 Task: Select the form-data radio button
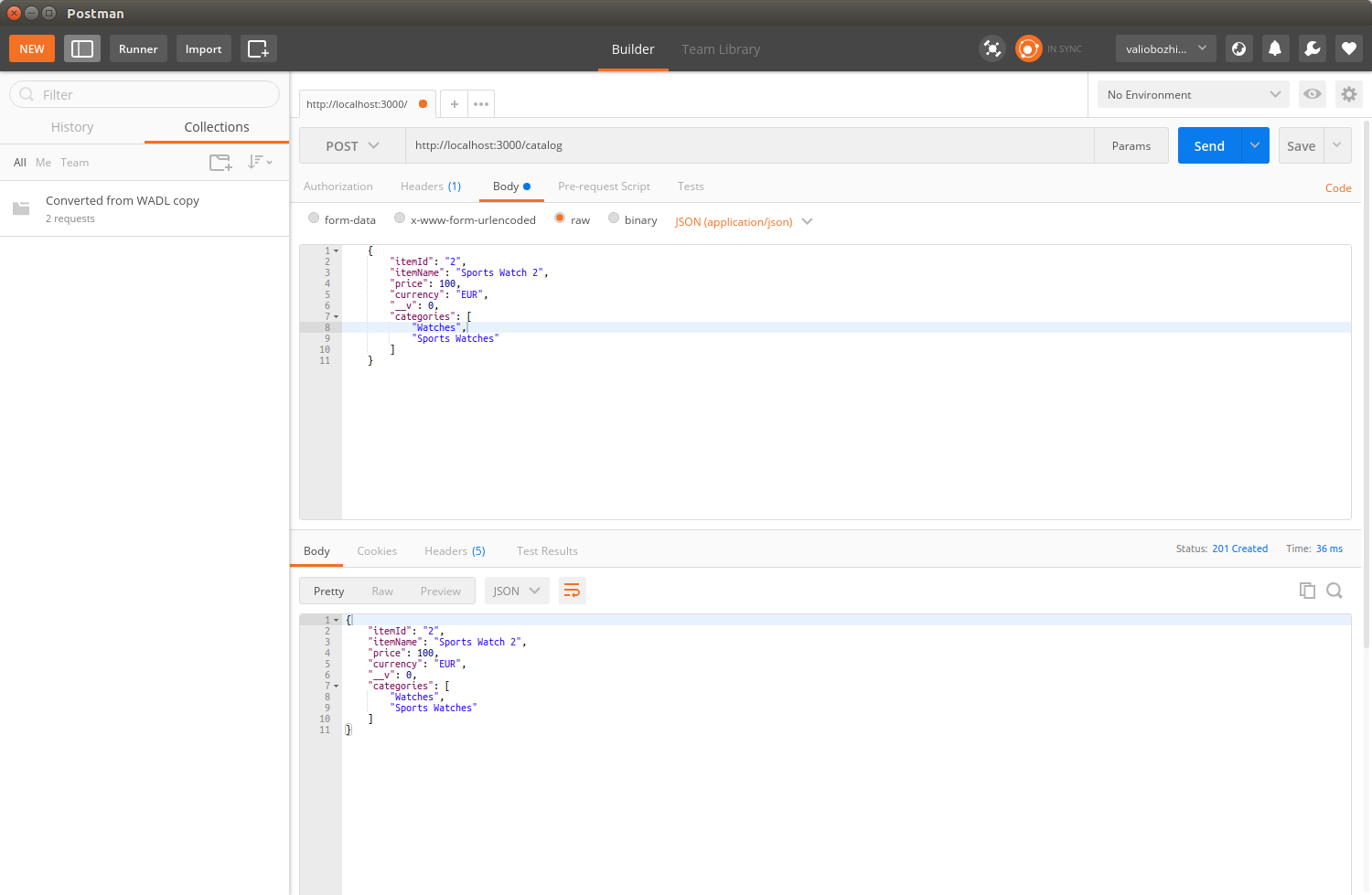click(x=314, y=218)
